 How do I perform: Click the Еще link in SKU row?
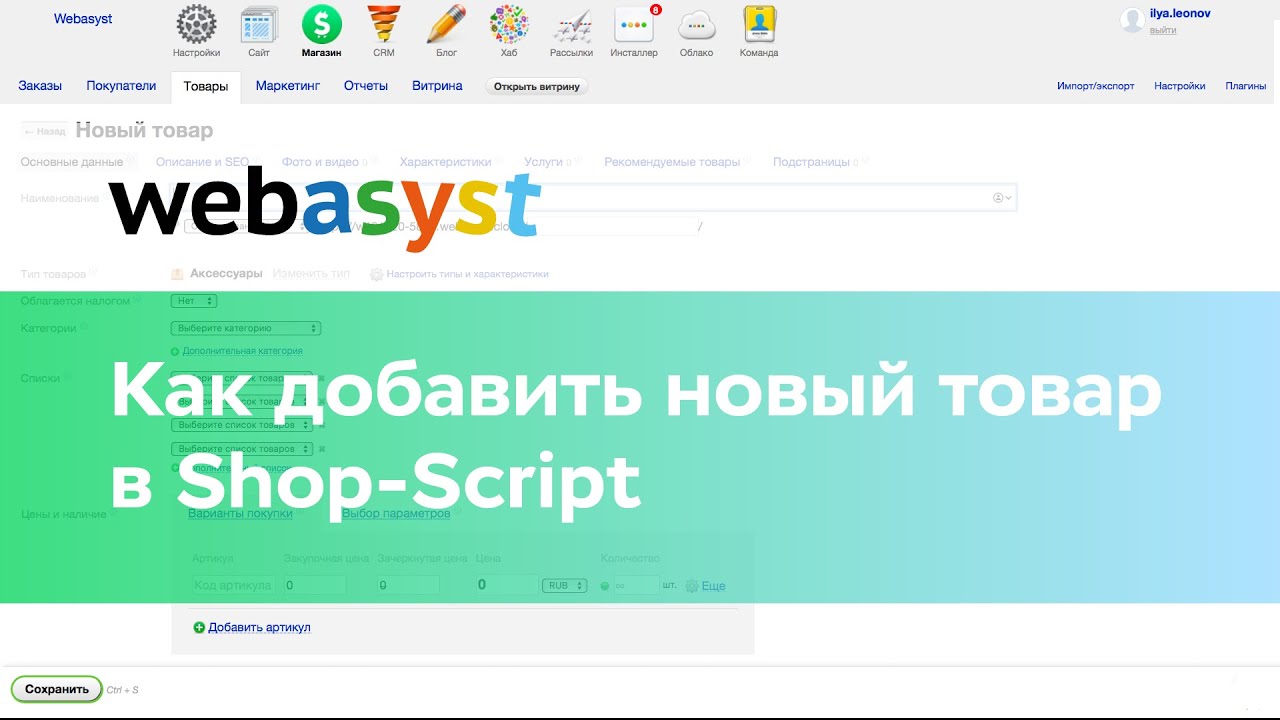point(713,586)
